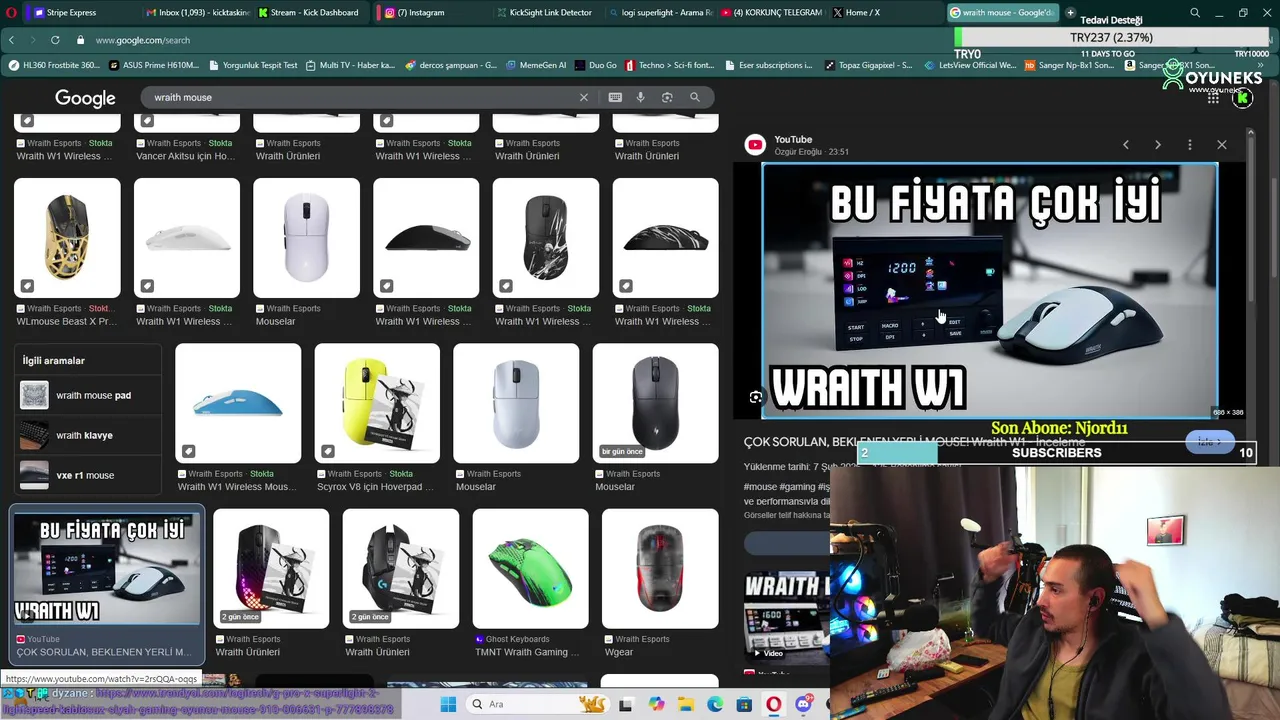Click the magnifier search button
The height and width of the screenshot is (720, 1280).
[x=695, y=97]
